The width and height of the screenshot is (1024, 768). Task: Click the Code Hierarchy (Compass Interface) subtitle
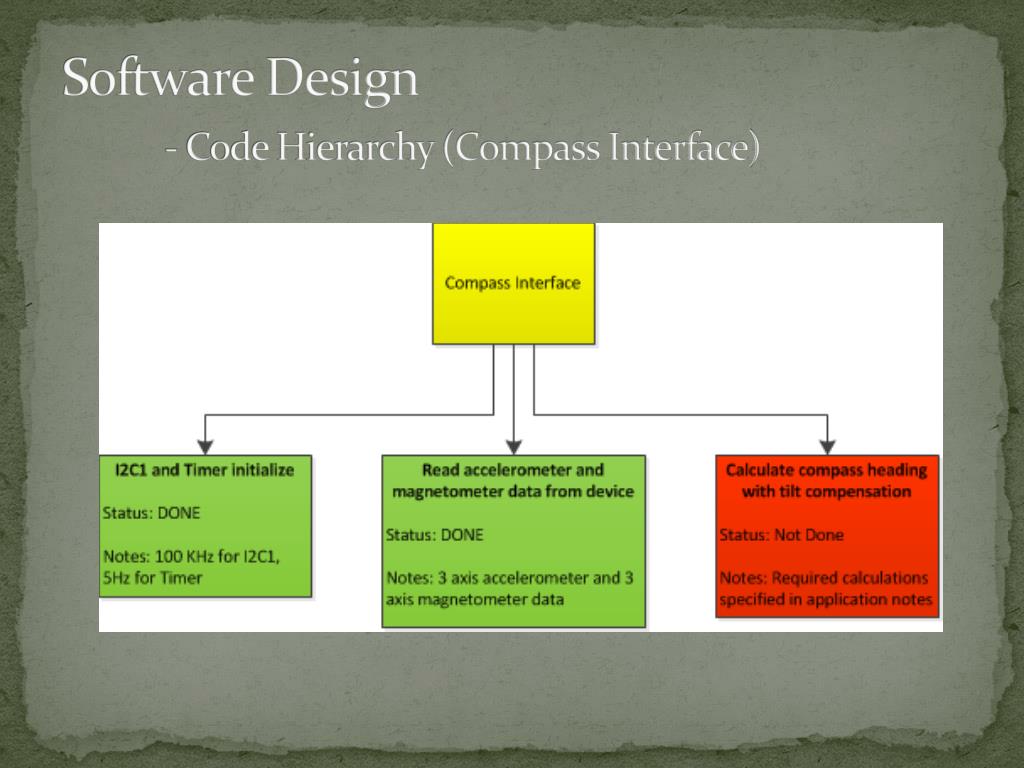point(462,147)
